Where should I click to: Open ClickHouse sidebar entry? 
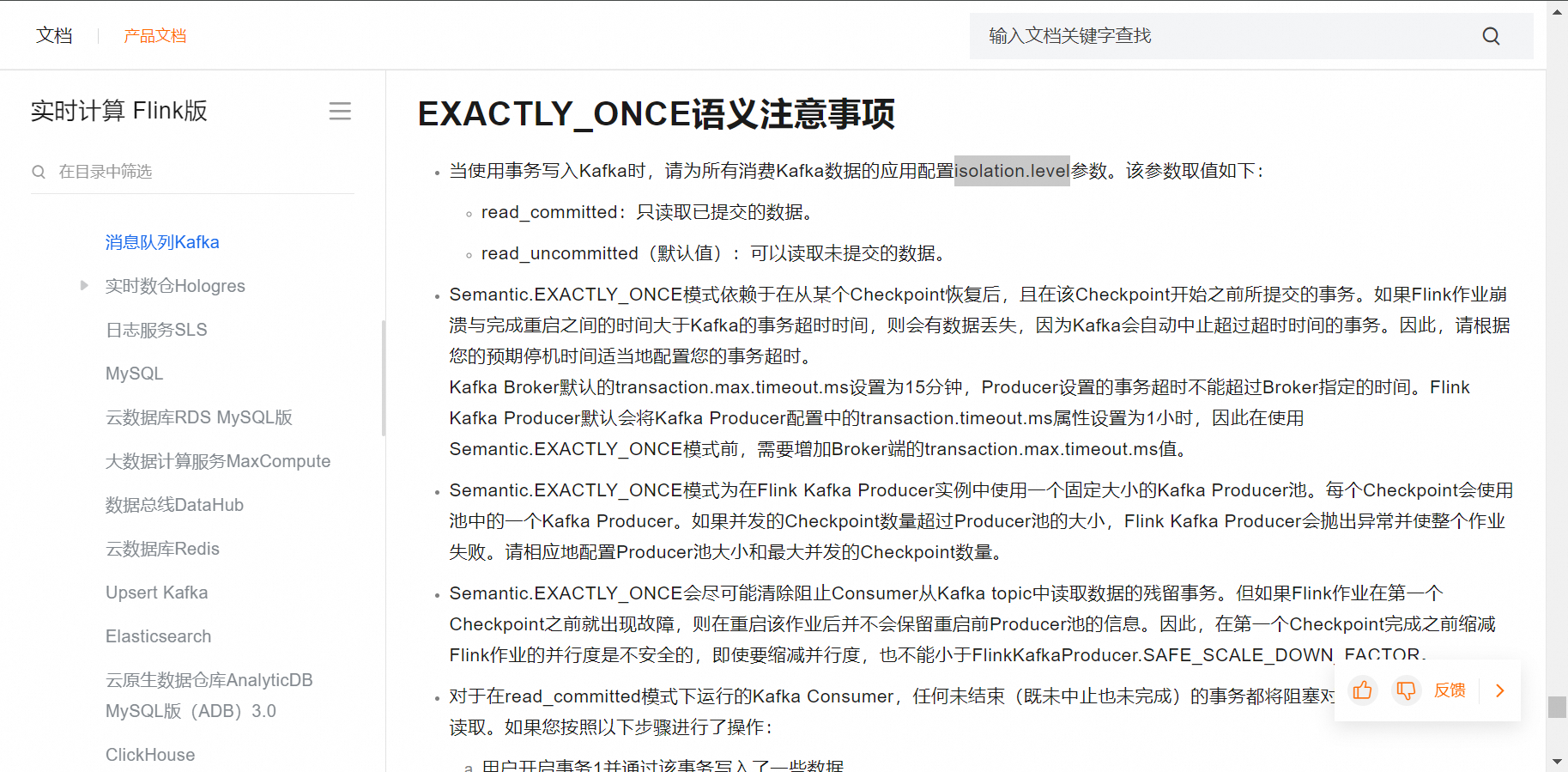click(x=150, y=755)
